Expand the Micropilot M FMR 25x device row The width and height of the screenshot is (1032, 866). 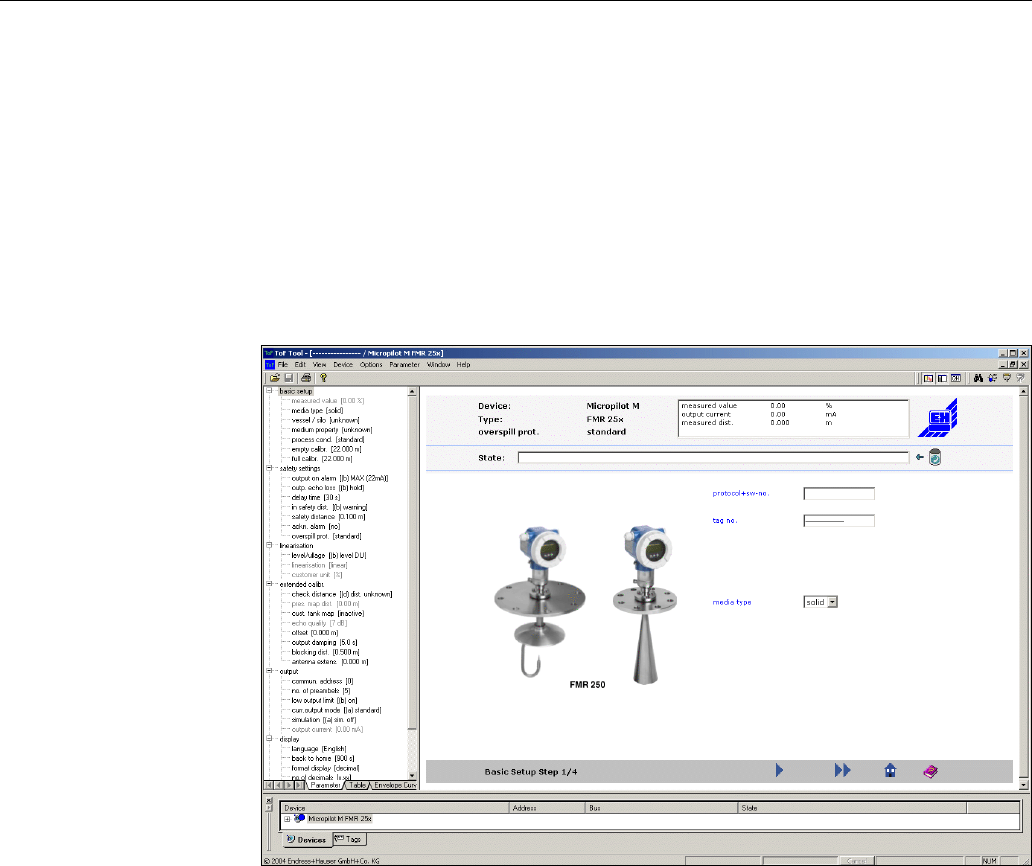pos(287,819)
